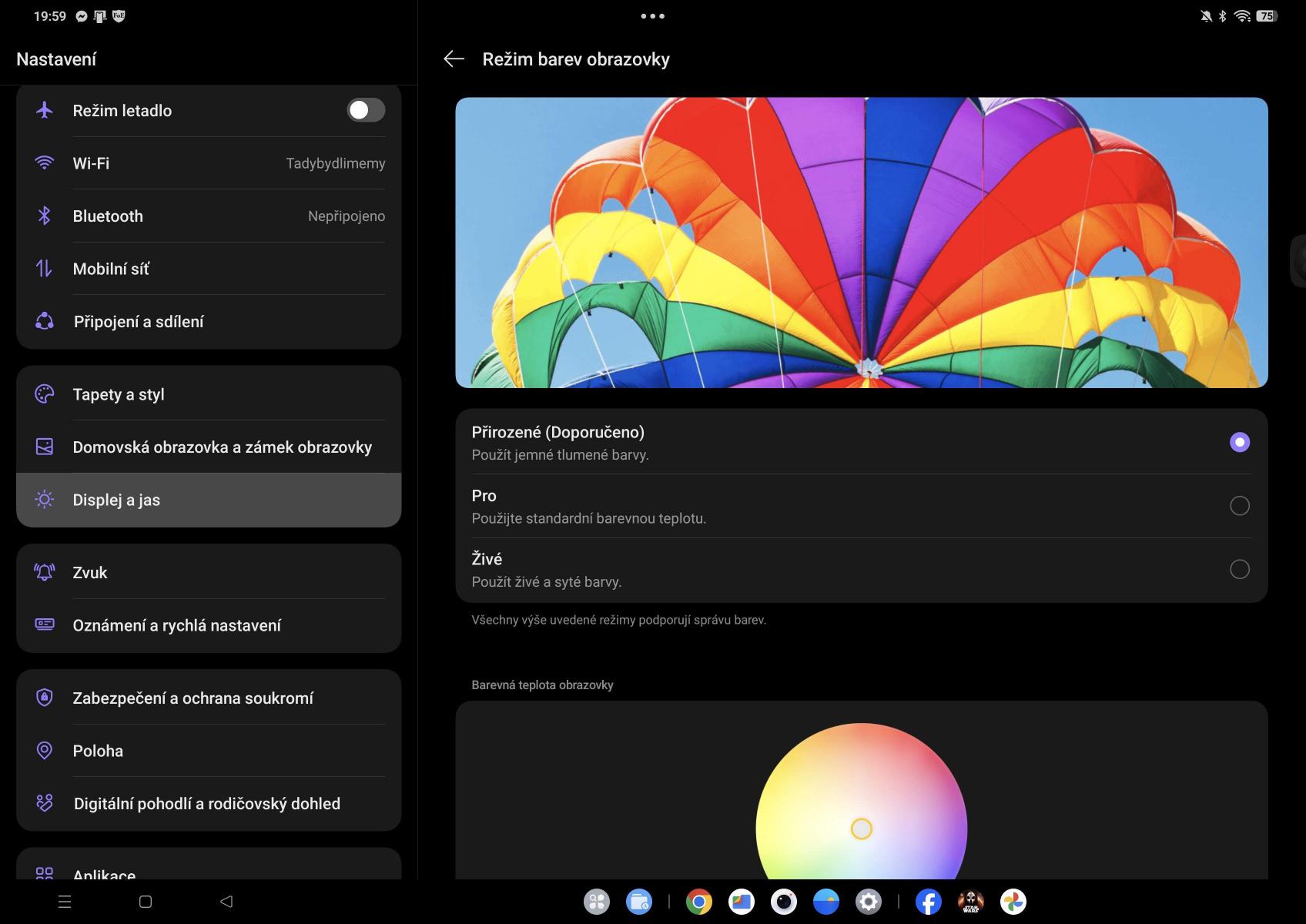Open Zvuk settings
Image resolution: width=1306 pixels, height=924 pixels.
pyautogui.click(x=208, y=572)
